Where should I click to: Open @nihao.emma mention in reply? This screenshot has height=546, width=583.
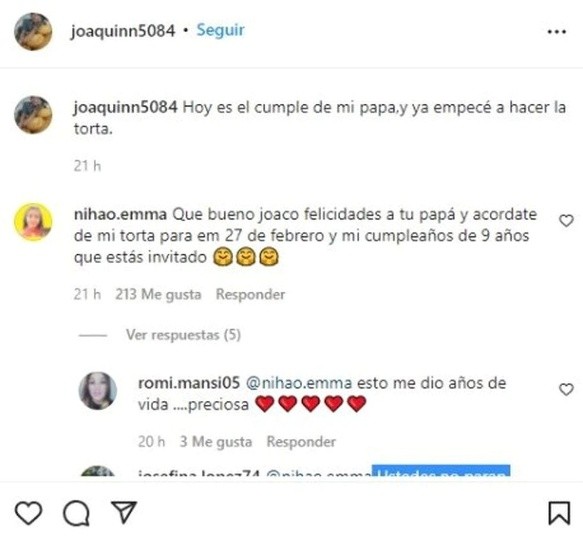[x=299, y=383]
